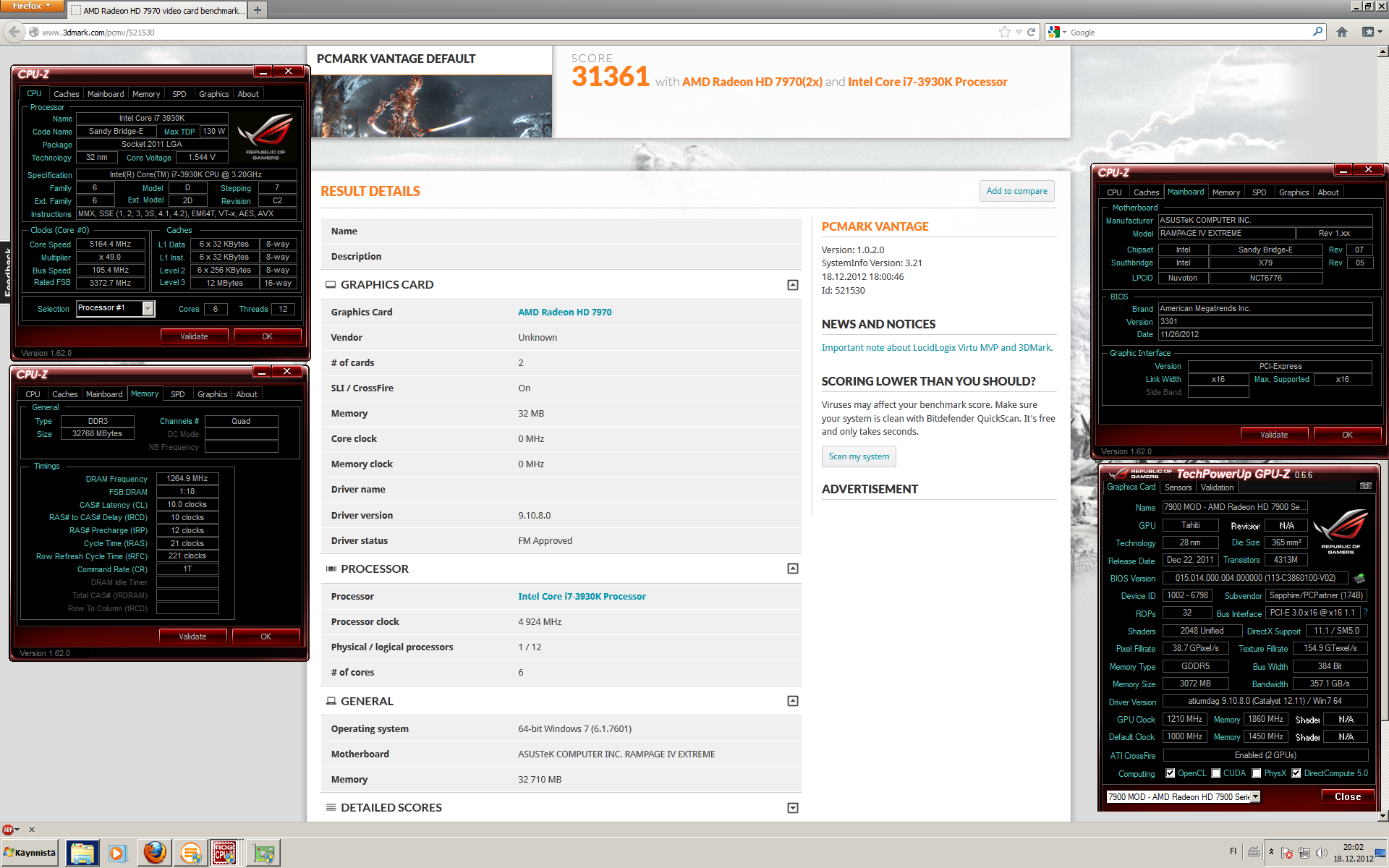Screen dimensions: 1389x868
Task: Toggle the CUDA checkbox in GPU-Z
Action: pyautogui.click(x=1216, y=773)
